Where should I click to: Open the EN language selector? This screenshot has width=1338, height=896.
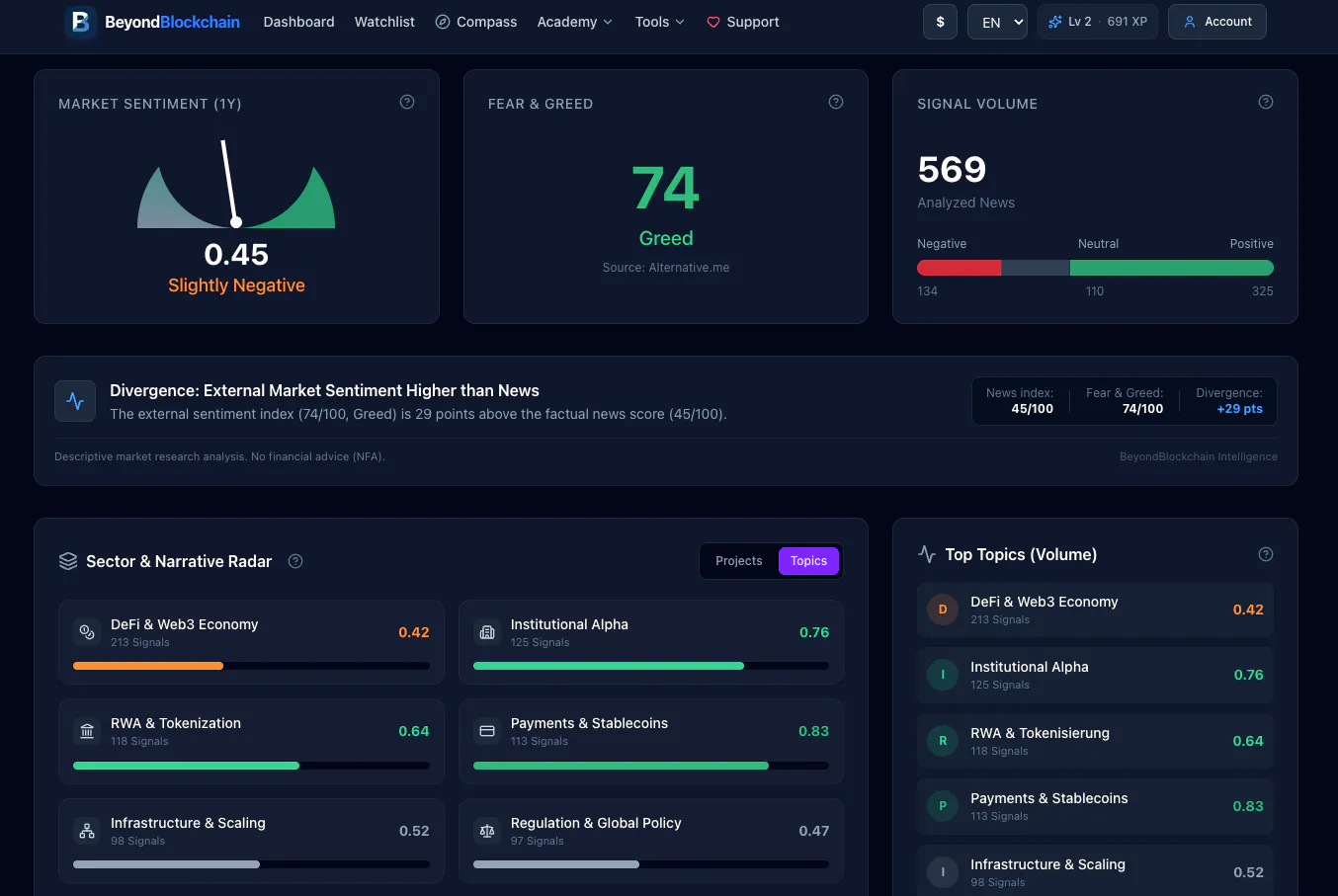pos(997,22)
